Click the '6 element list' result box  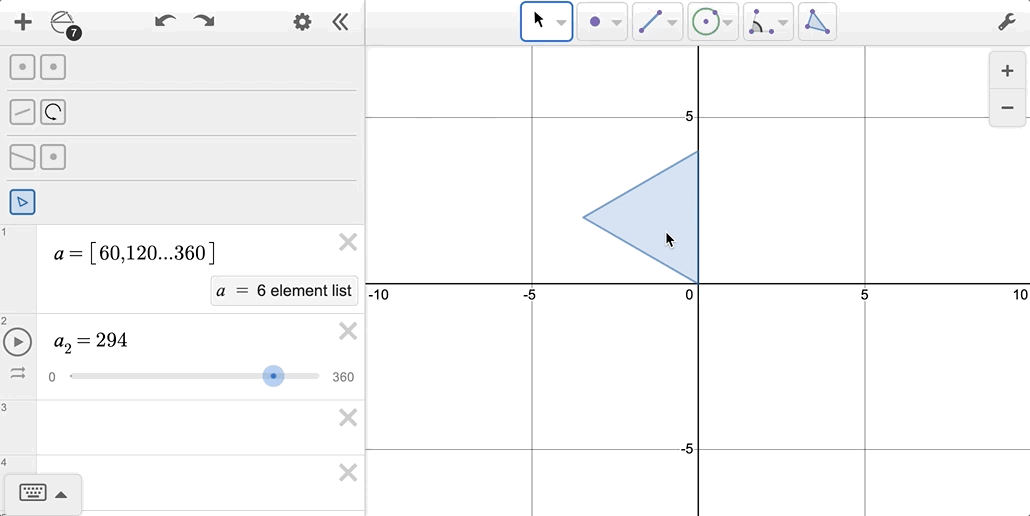pos(284,291)
